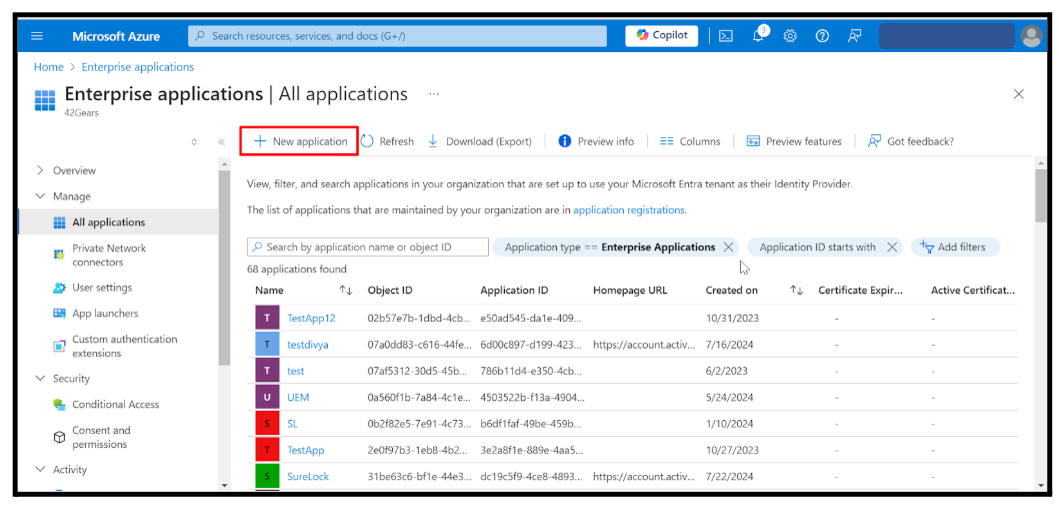Image resolution: width=1059 pixels, height=505 pixels.
Task: Select All applications in sidebar
Action: pyautogui.click(x=118, y=222)
